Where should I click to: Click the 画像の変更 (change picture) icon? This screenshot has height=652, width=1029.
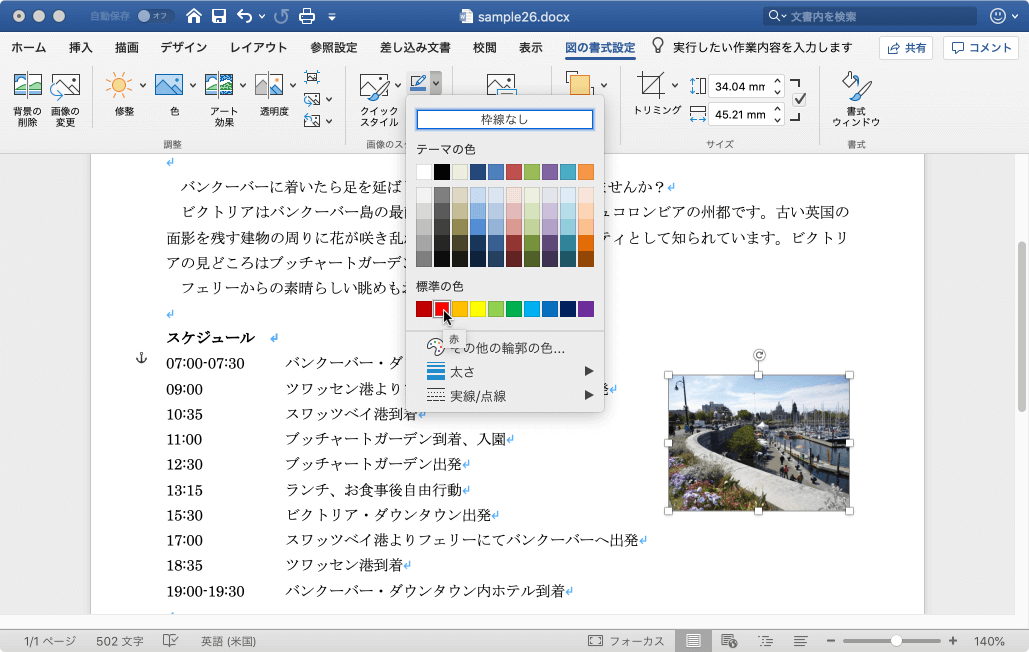click(65, 87)
